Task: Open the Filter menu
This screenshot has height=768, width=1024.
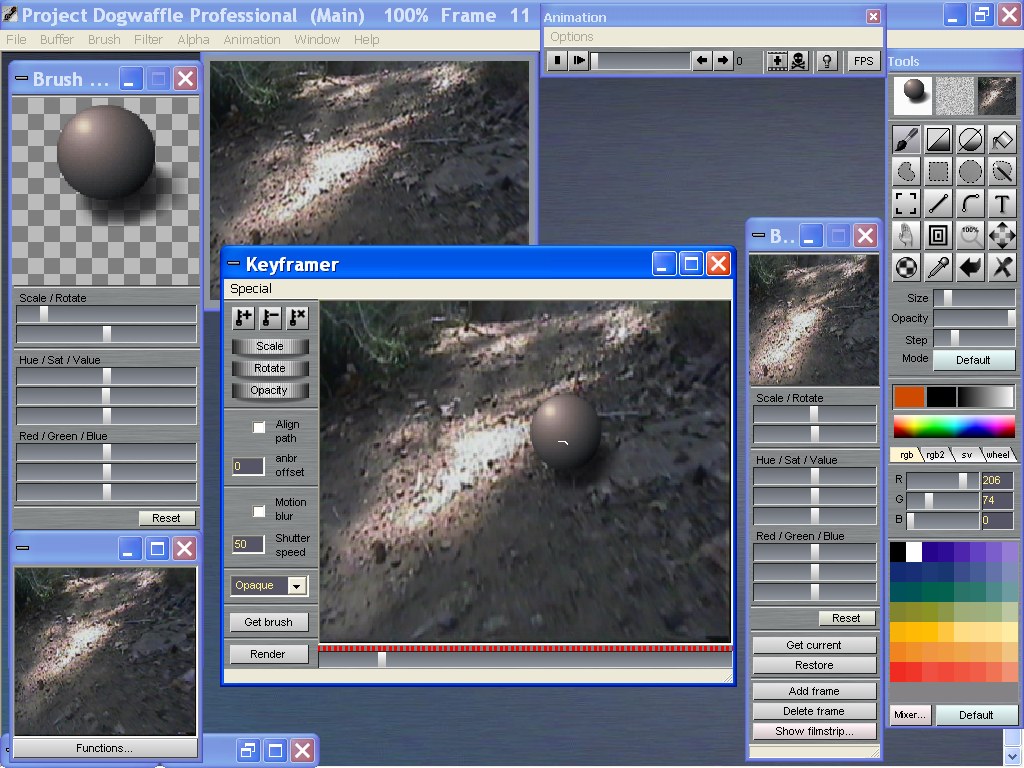Action: coord(148,39)
